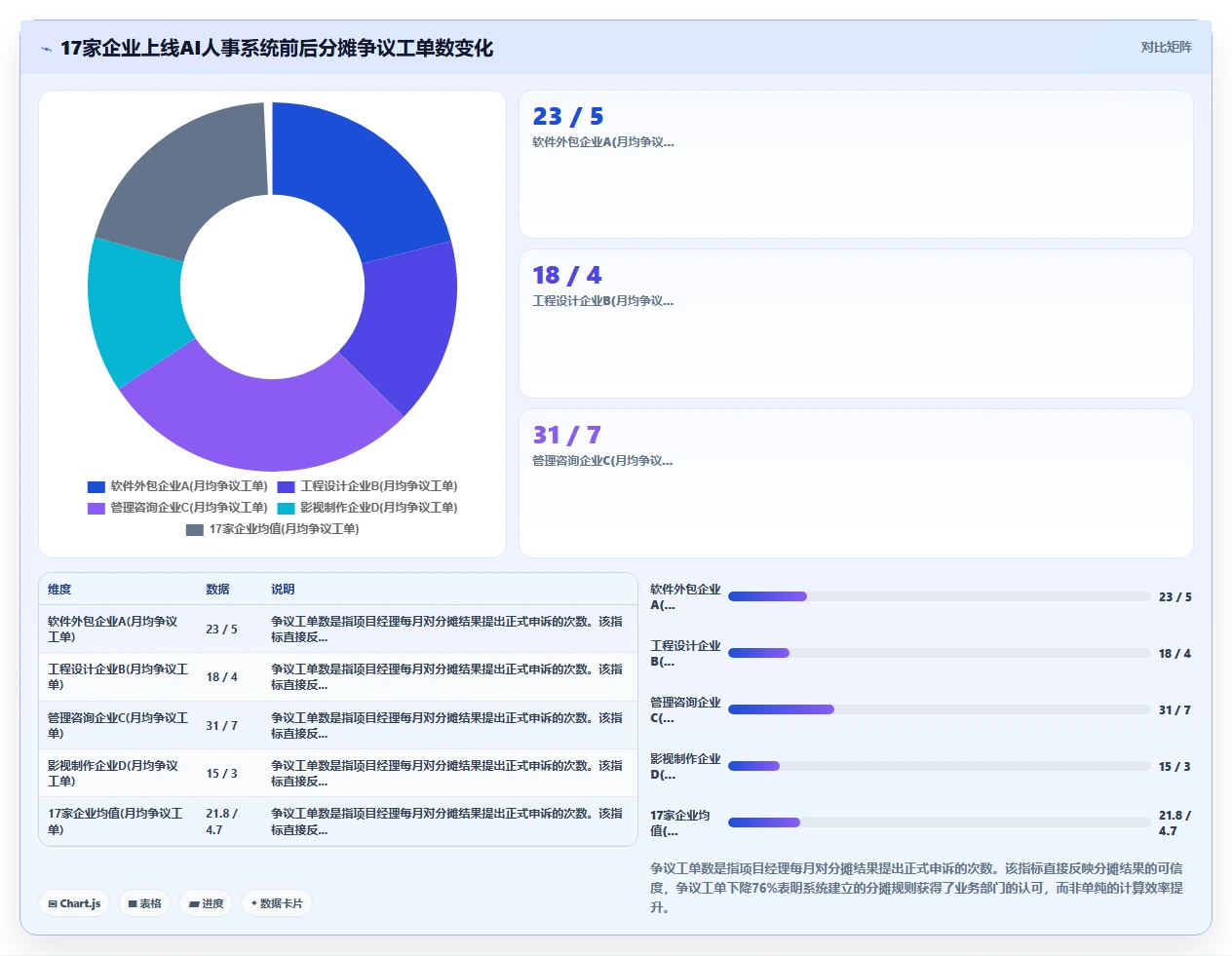Click the description cell in 影视制作企业D row
This screenshot has width=1232, height=956.
447,773
